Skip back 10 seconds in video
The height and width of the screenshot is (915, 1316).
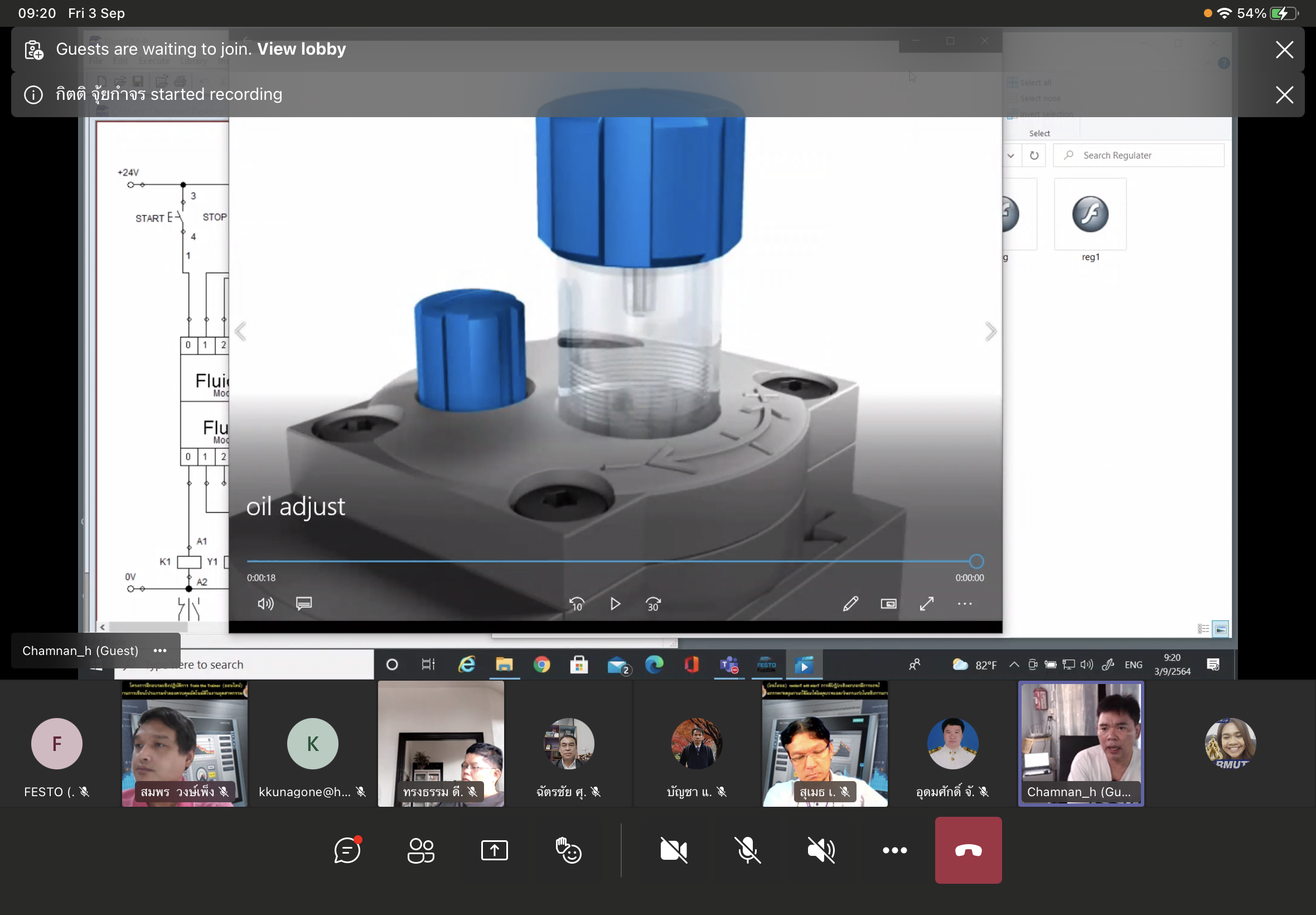click(577, 604)
